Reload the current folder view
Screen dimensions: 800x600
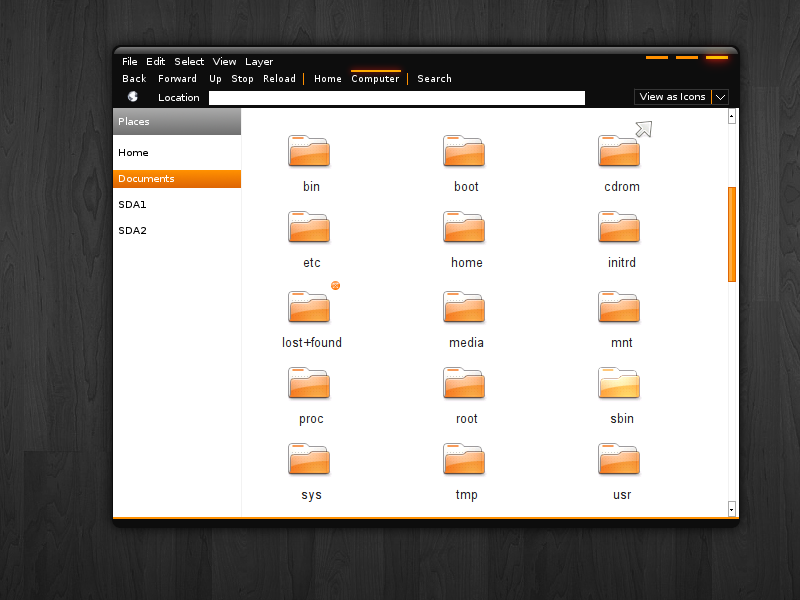tap(280, 79)
